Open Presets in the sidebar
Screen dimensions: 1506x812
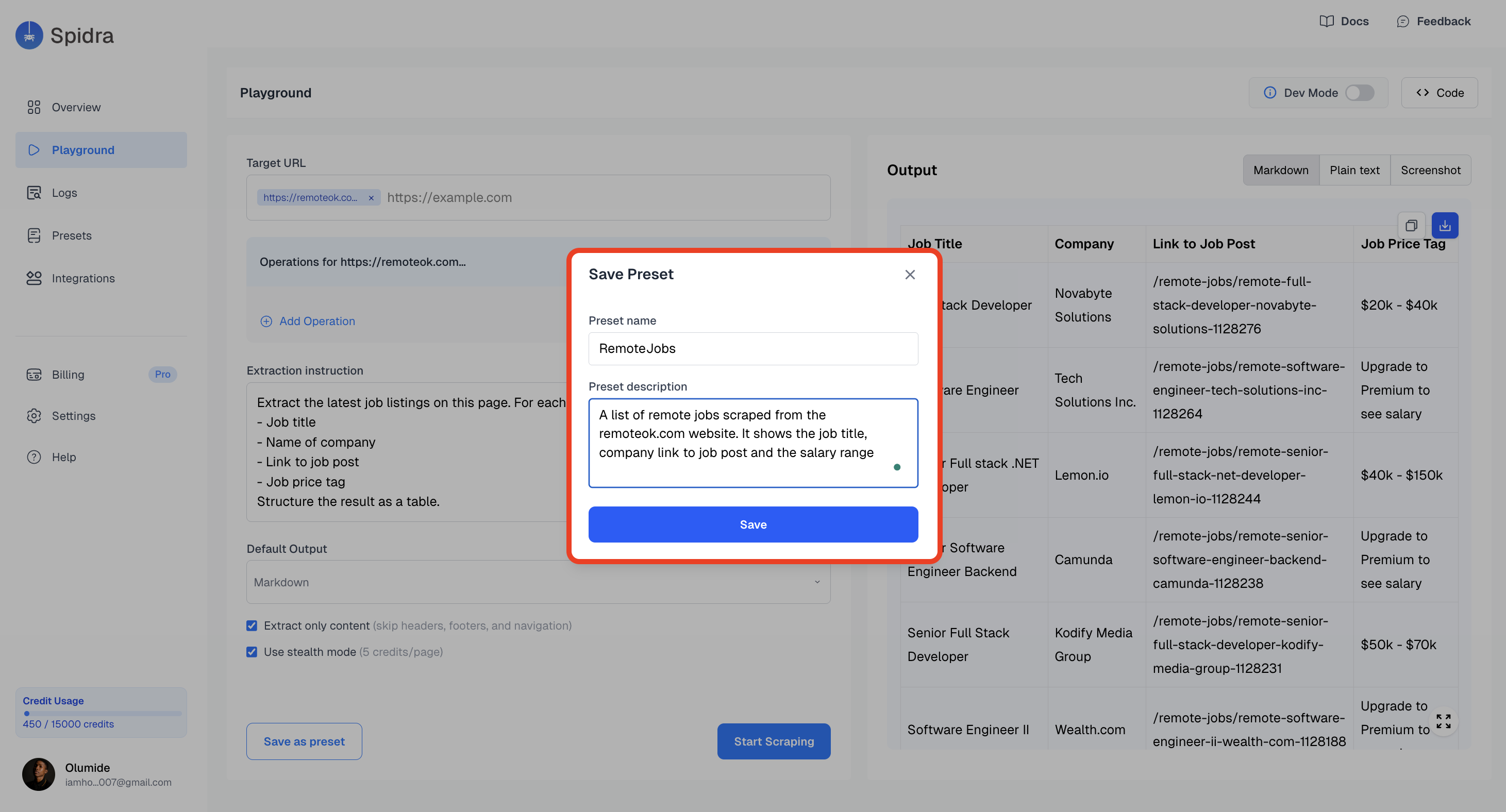pos(71,235)
